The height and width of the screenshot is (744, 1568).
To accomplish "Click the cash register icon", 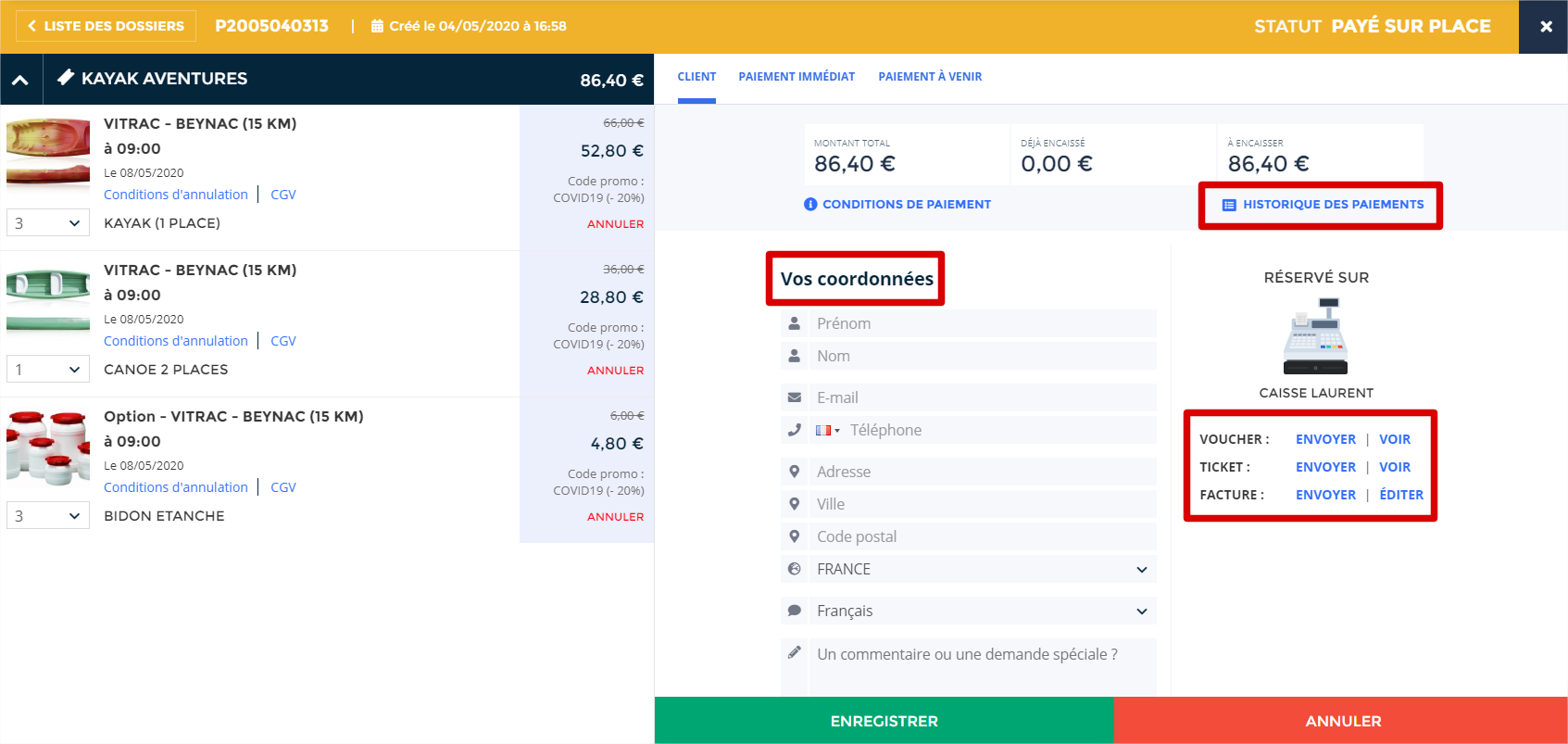I will [1315, 336].
